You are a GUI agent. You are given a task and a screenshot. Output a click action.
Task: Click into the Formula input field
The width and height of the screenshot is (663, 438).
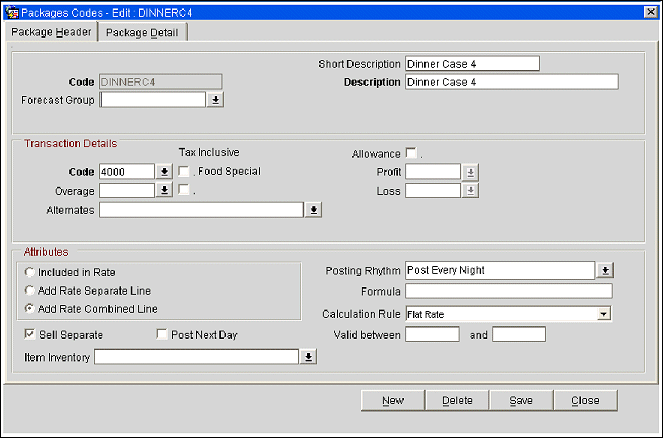click(x=508, y=291)
